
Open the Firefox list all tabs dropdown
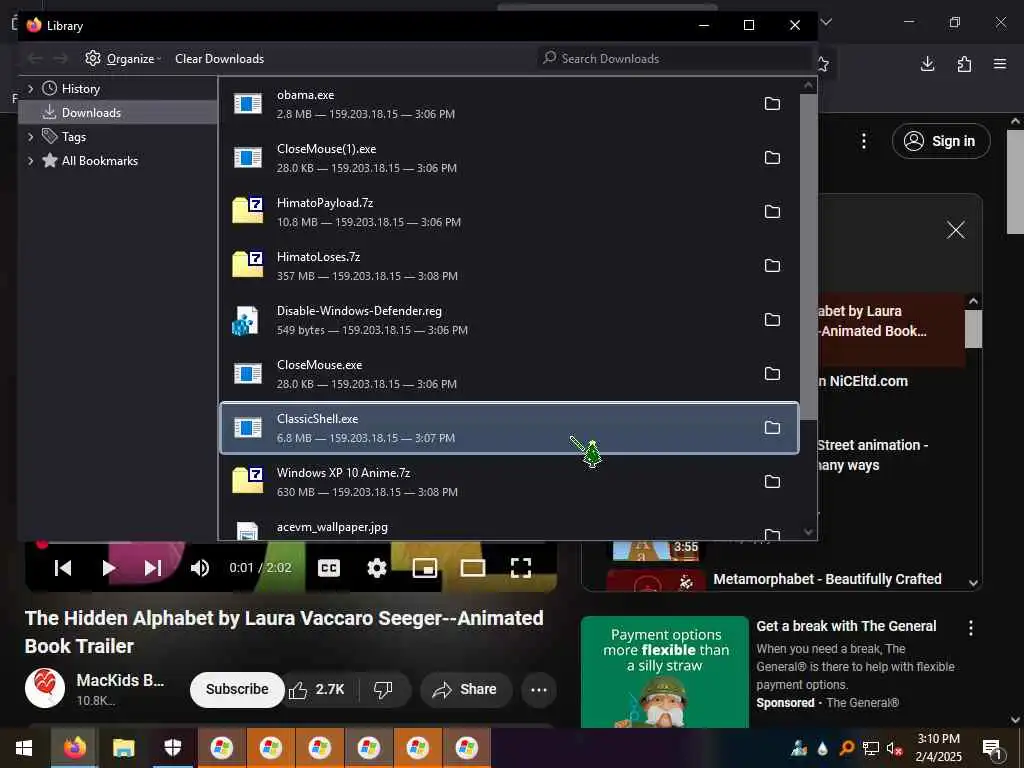point(826,22)
